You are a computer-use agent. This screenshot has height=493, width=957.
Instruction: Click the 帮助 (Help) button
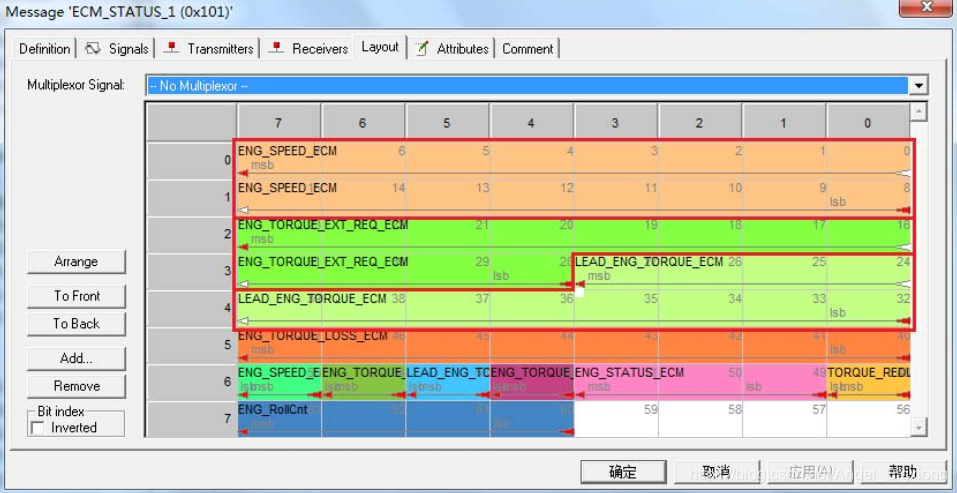point(902,472)
